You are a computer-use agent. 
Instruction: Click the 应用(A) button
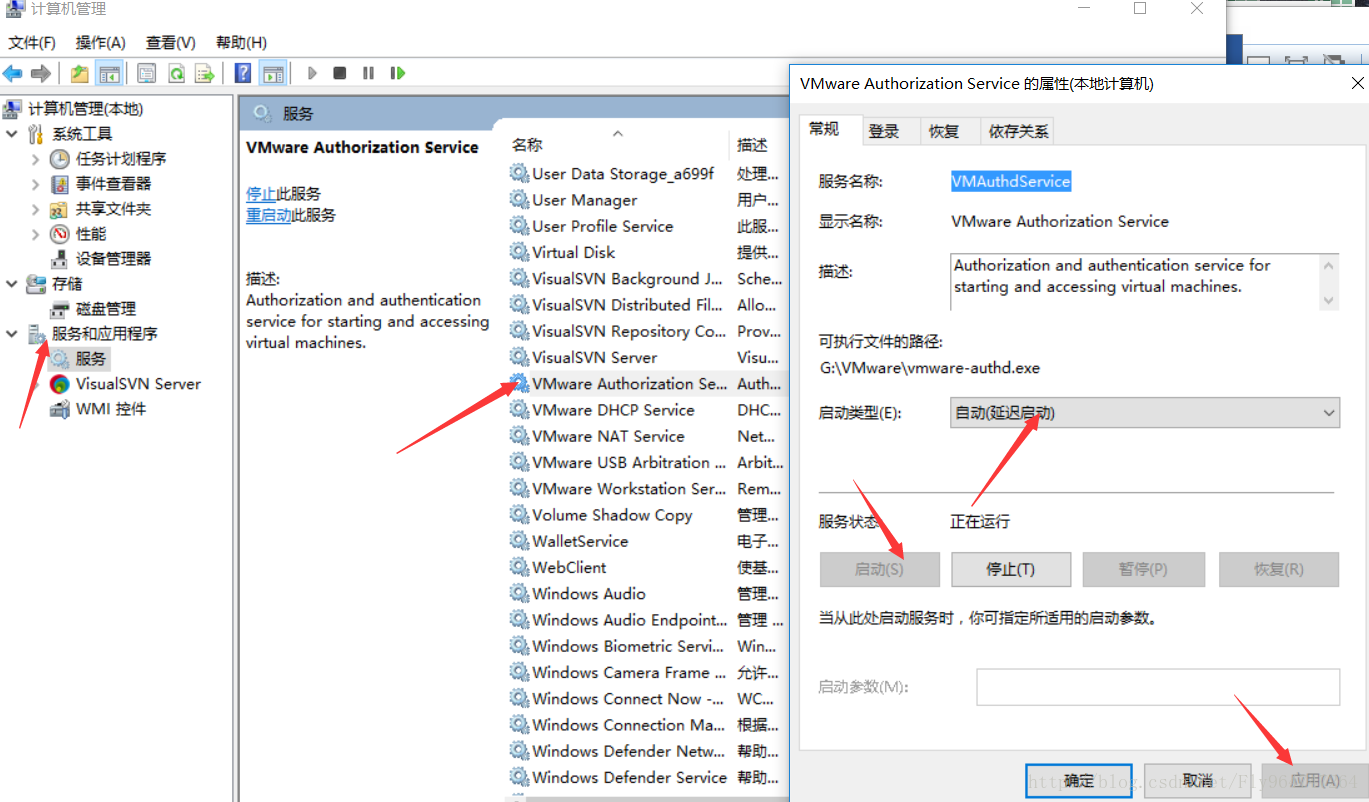click(x=1314, y=781)
